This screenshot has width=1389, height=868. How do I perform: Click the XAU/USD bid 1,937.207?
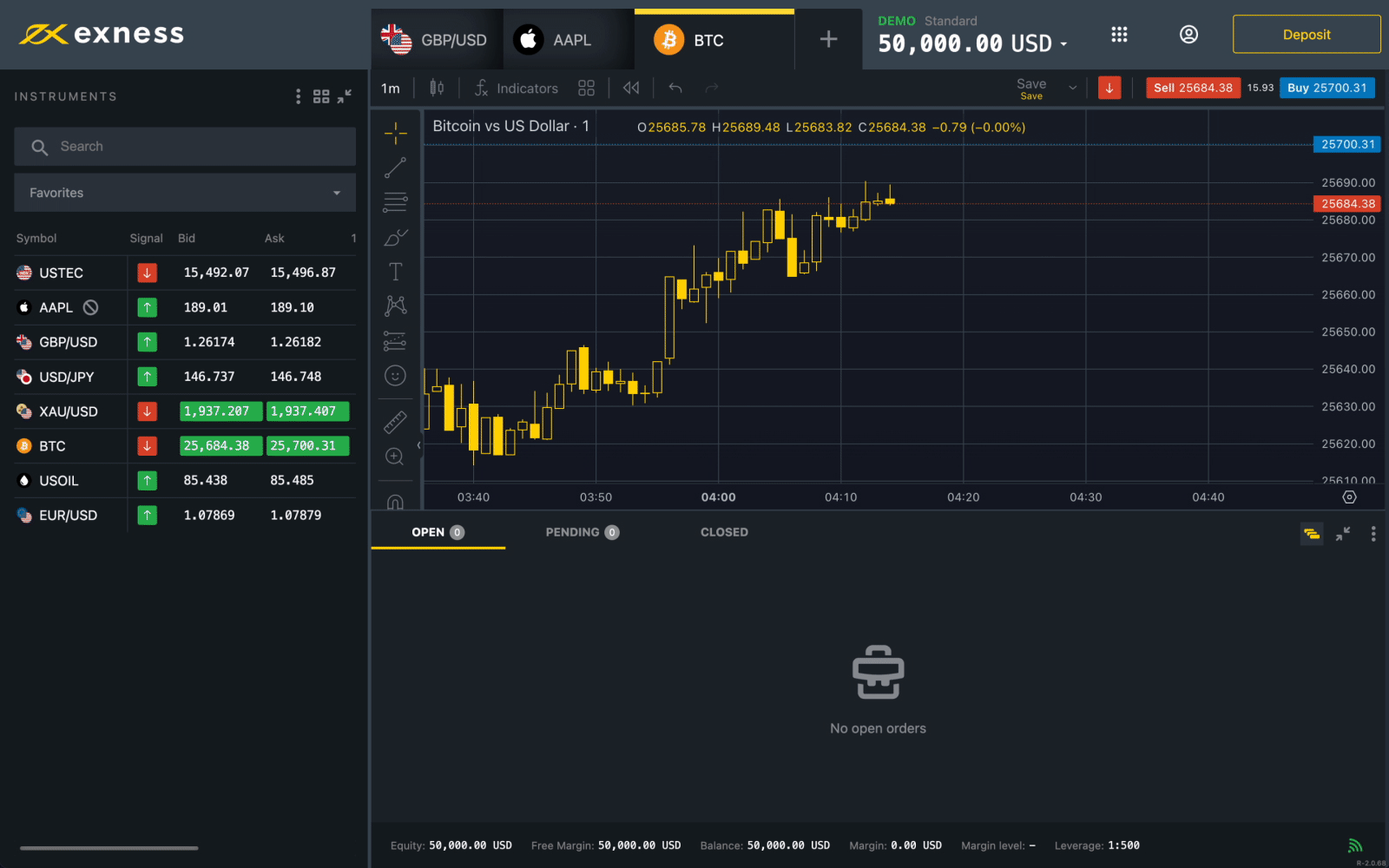[x=221, y=411]
